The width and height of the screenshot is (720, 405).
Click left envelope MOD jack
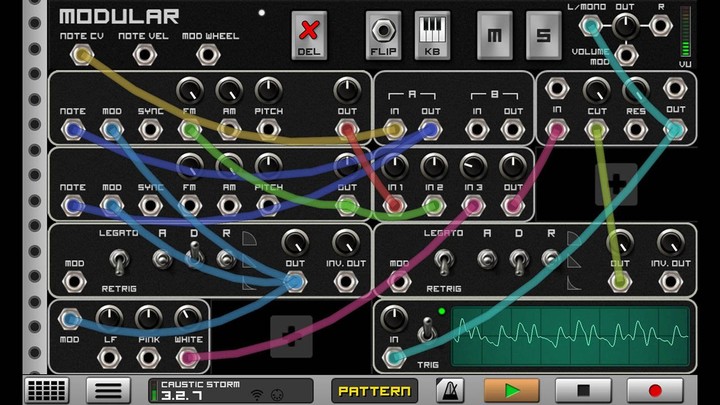pyautogui.click(x=74, y=282)
